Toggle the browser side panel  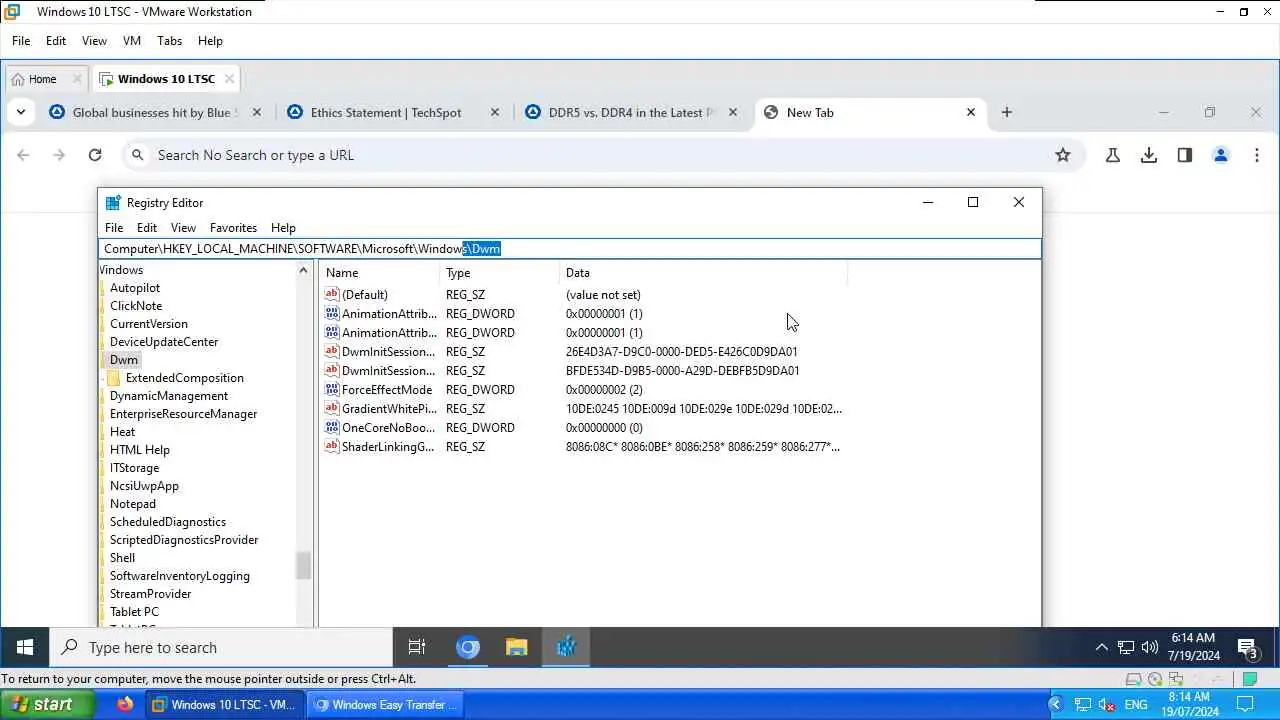(x=1185, y=155)
